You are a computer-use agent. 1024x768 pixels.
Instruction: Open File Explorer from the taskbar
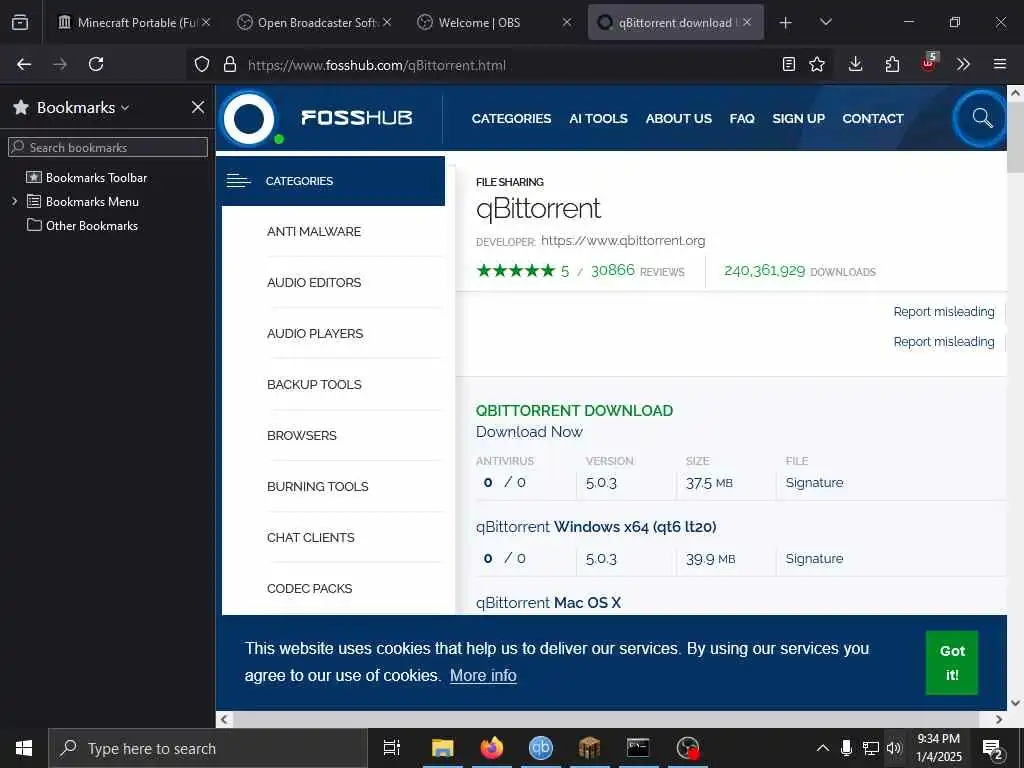click(x=443, y=748)
